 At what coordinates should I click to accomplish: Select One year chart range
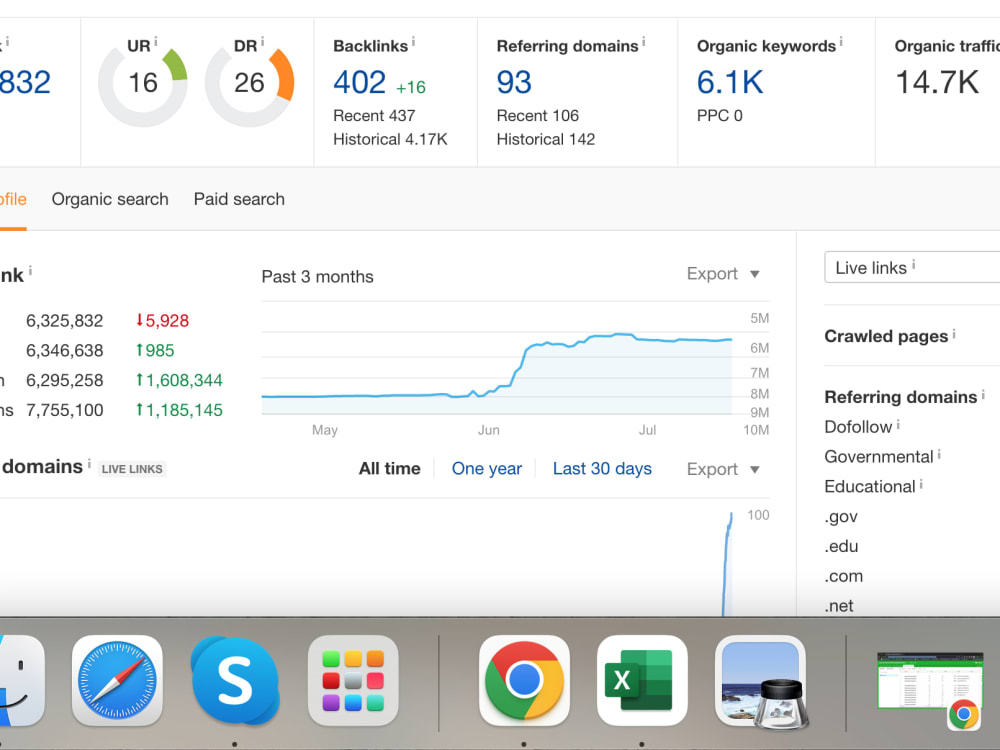pyautogui.click(x=487, y=469)
